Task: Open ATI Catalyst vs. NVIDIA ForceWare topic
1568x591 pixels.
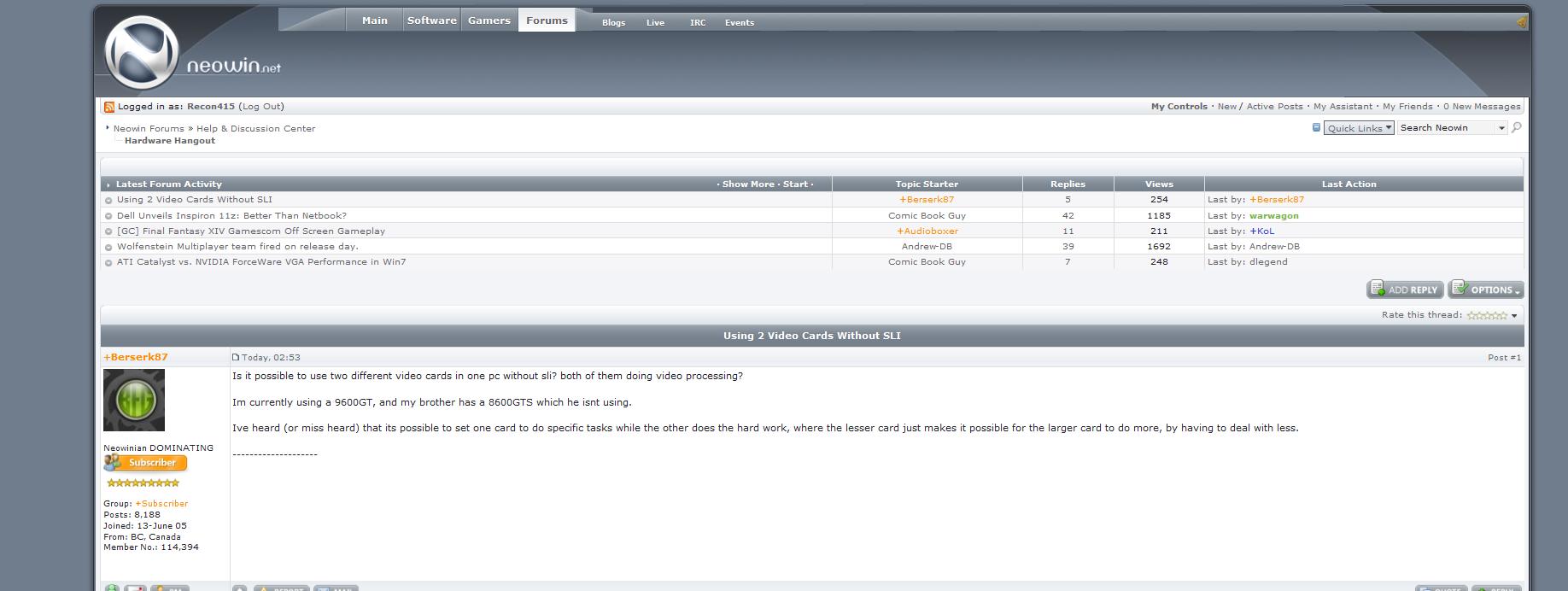Action: coord(261,262)
